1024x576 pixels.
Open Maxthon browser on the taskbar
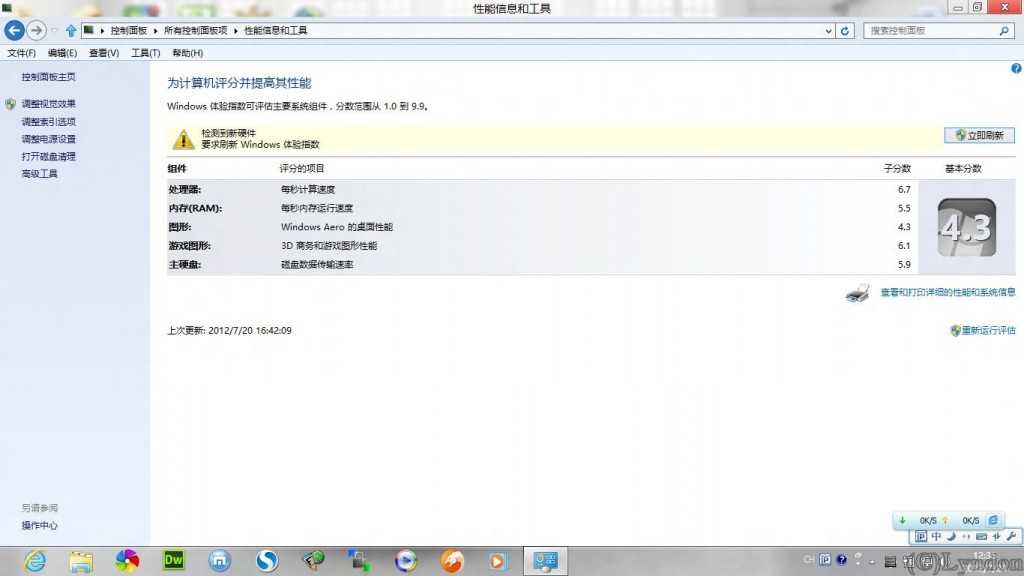pyautogui.click(x=220, y=560)
